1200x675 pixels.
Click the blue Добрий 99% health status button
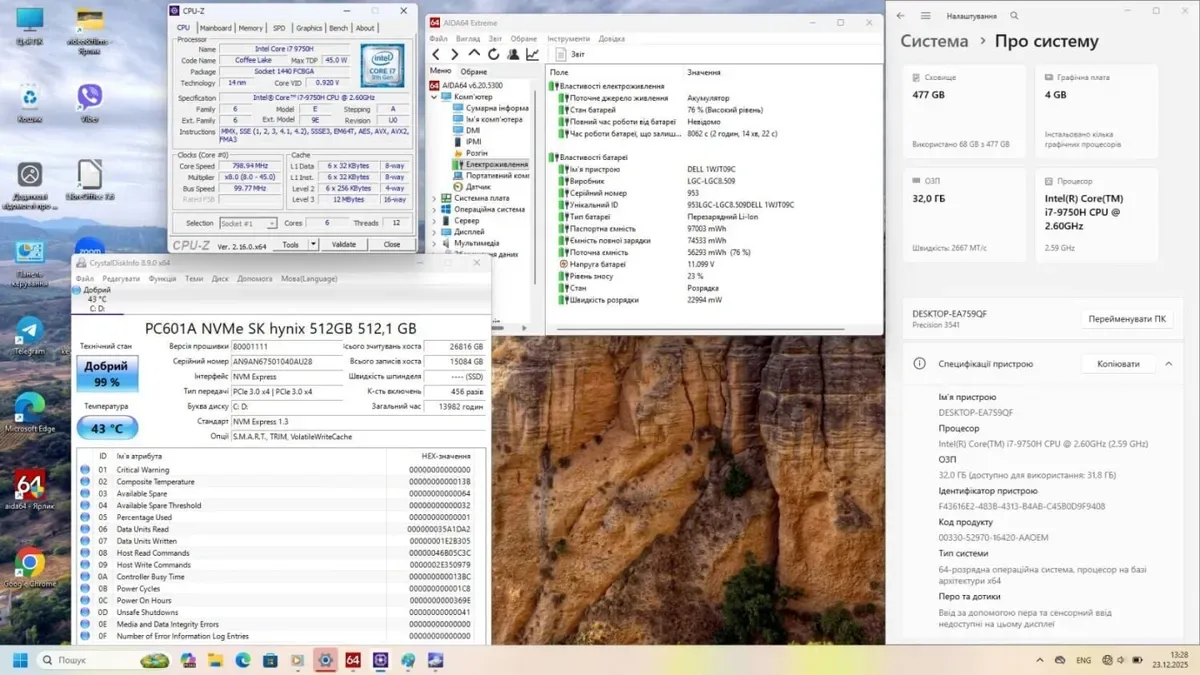(x=107, y=374)
